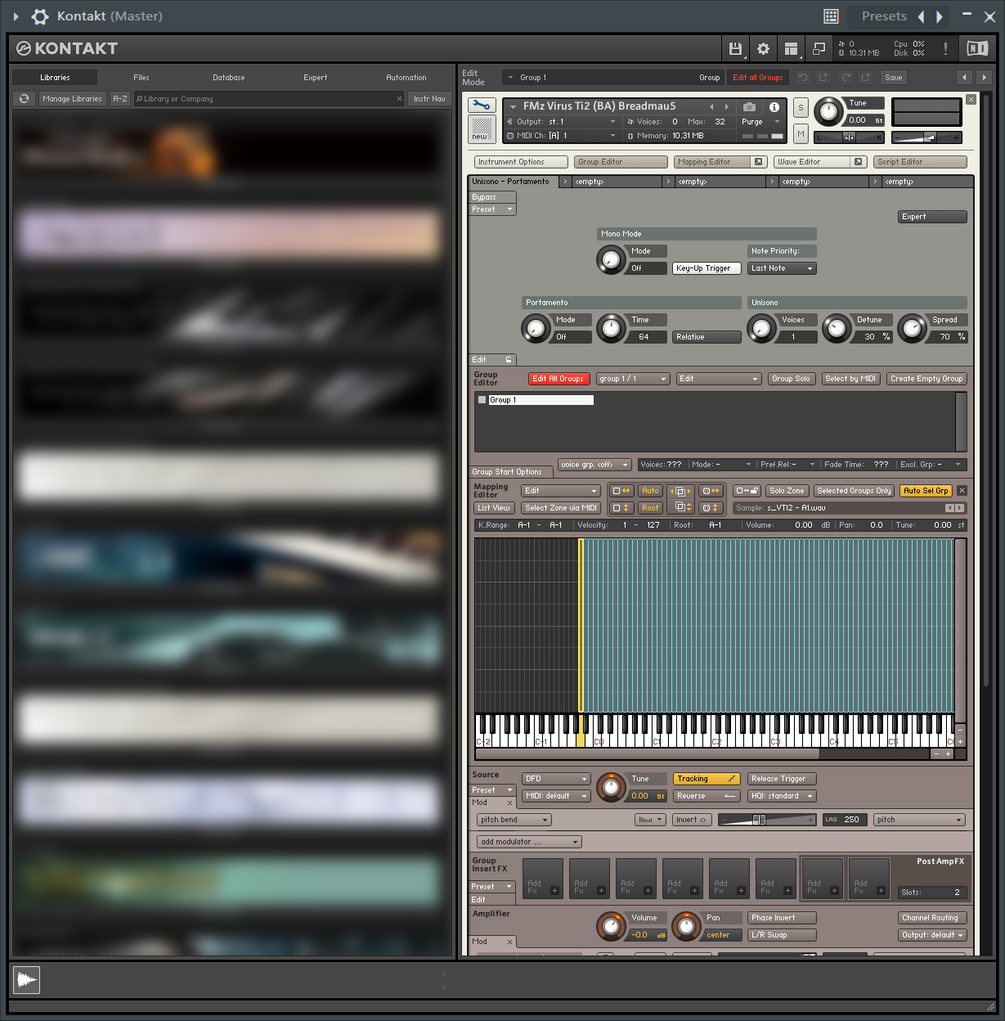Image resolution: width=1005 pixels, height=1021 pixels.
Task: Open the MIDI: default dropdown
Action: 556,796
